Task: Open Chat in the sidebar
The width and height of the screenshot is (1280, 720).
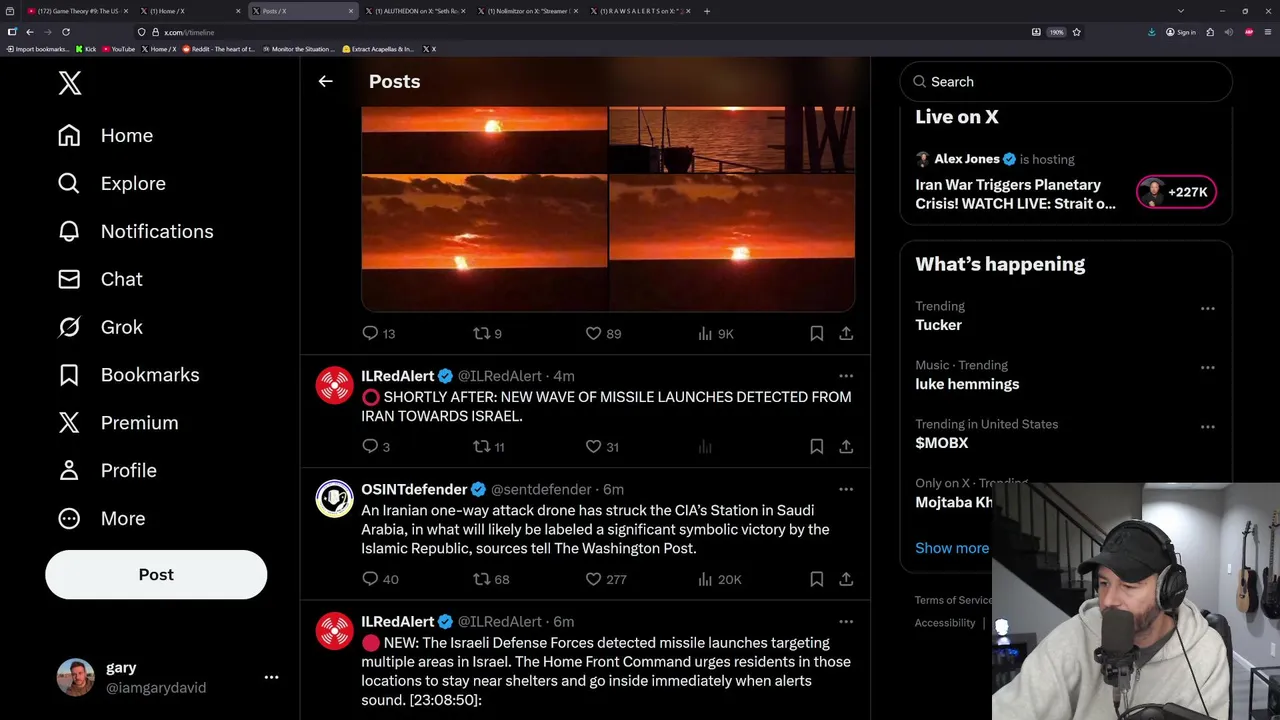Action: click(100, 279)
